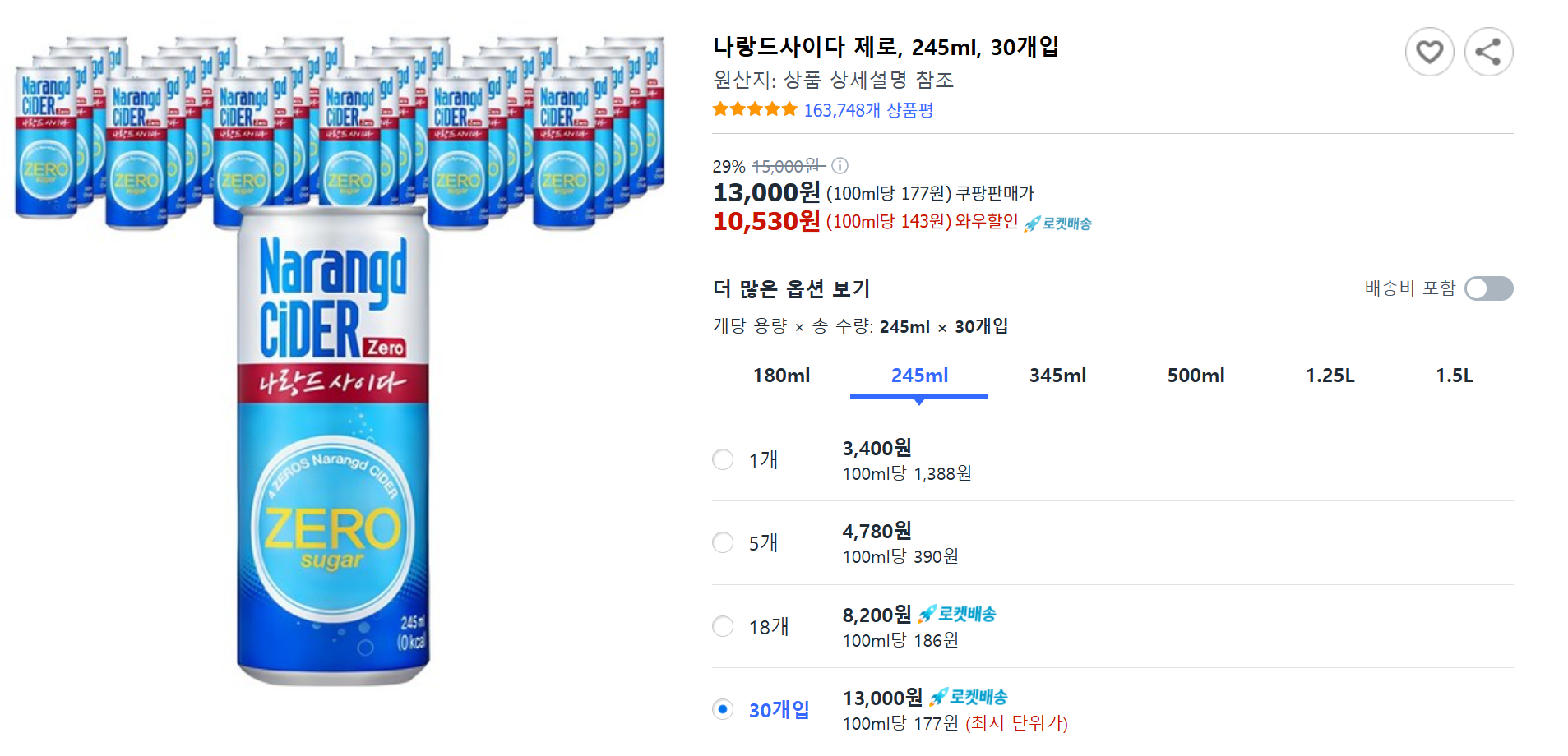Click the five-star rating stars
The image size is (1568, 756).
(753, 108)
